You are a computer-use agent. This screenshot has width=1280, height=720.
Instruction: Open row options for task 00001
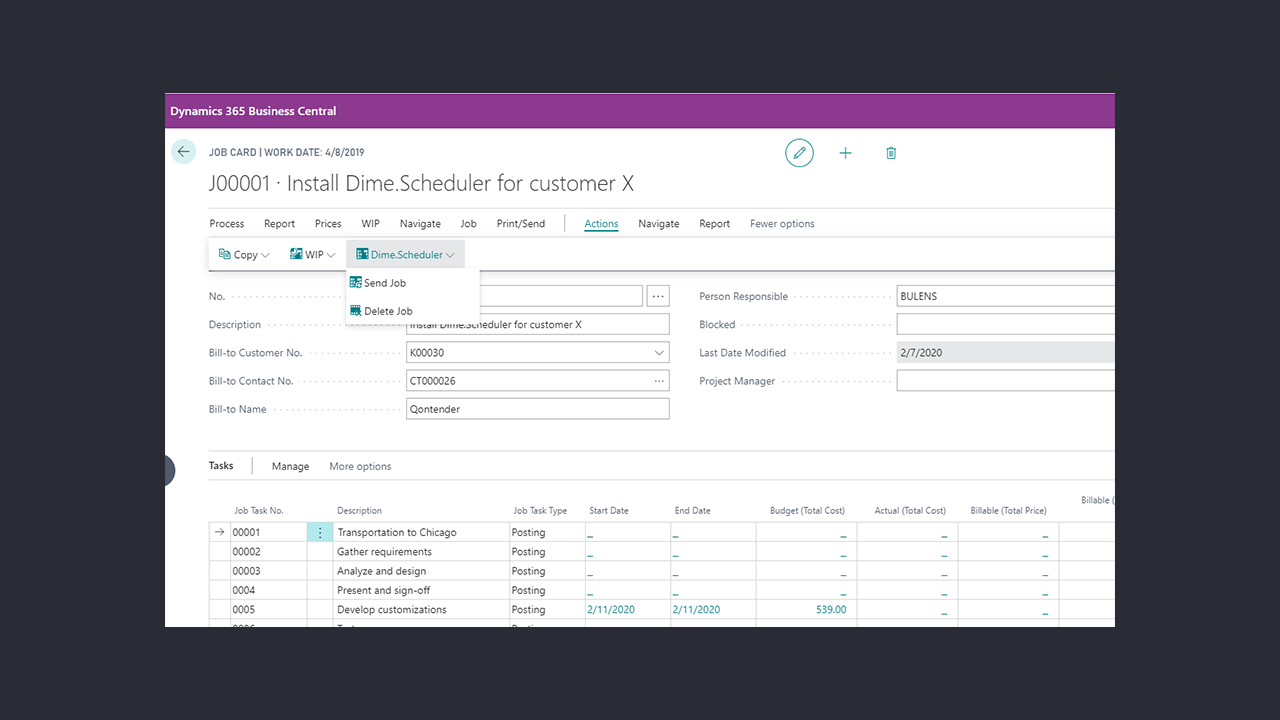(x=320, y=533)
